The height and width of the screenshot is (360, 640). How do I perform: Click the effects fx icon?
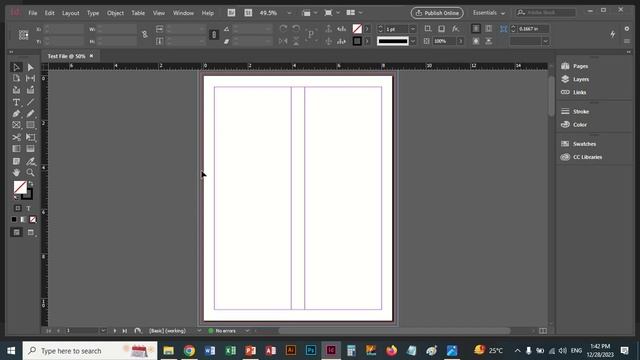click(456, 29)
